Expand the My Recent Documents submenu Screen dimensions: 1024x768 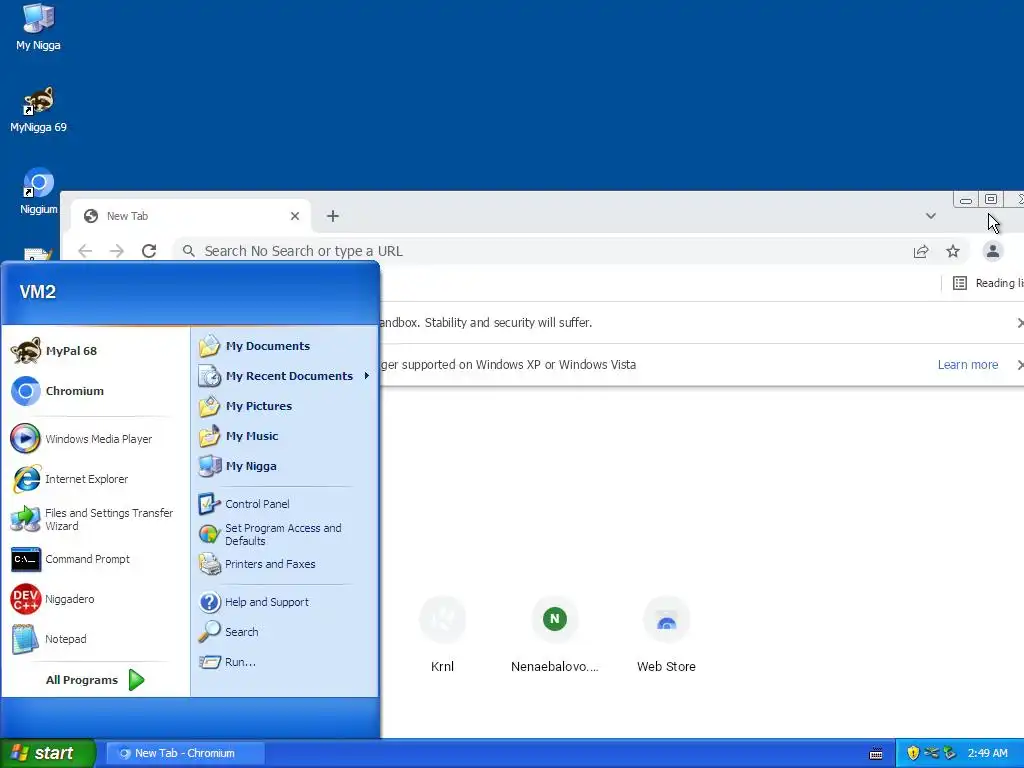[x=285, y=376]
